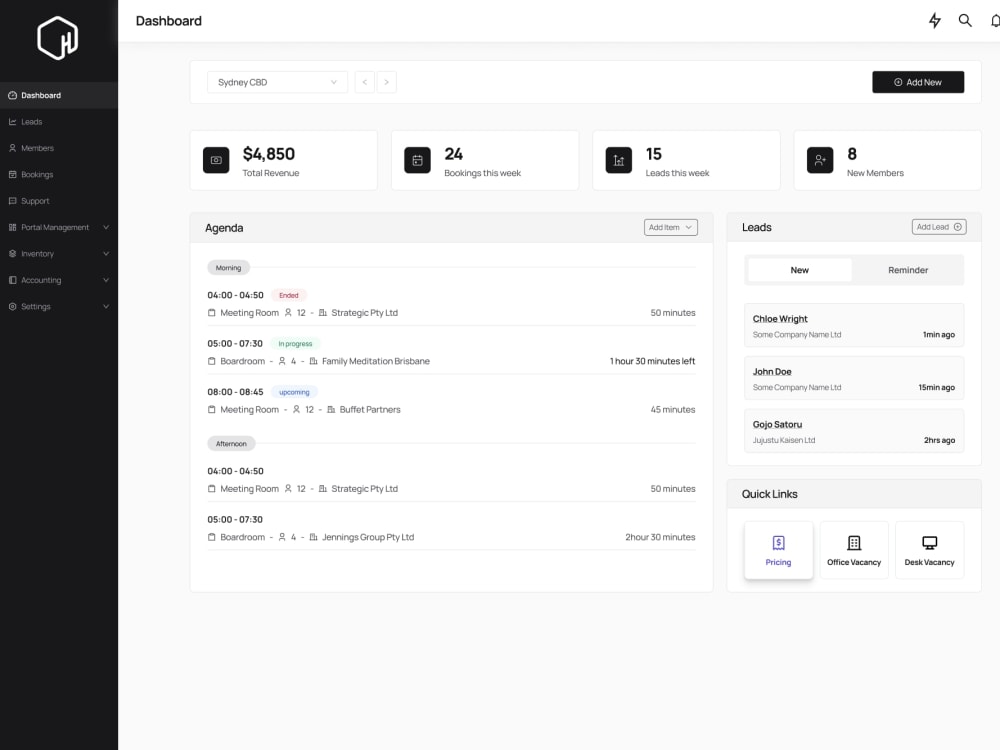Open the Desk Vacancy quick link
The width and height of the screenshot is (1000, 750).
point(929,550)
